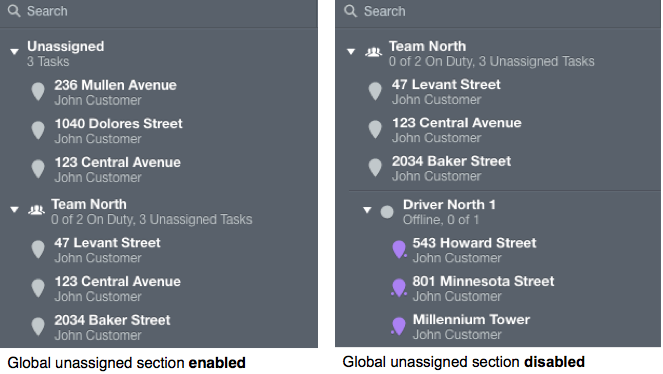Collapse the Driver North 1 task list
Viewport: 663px width, 374px height.
point(367,210)
